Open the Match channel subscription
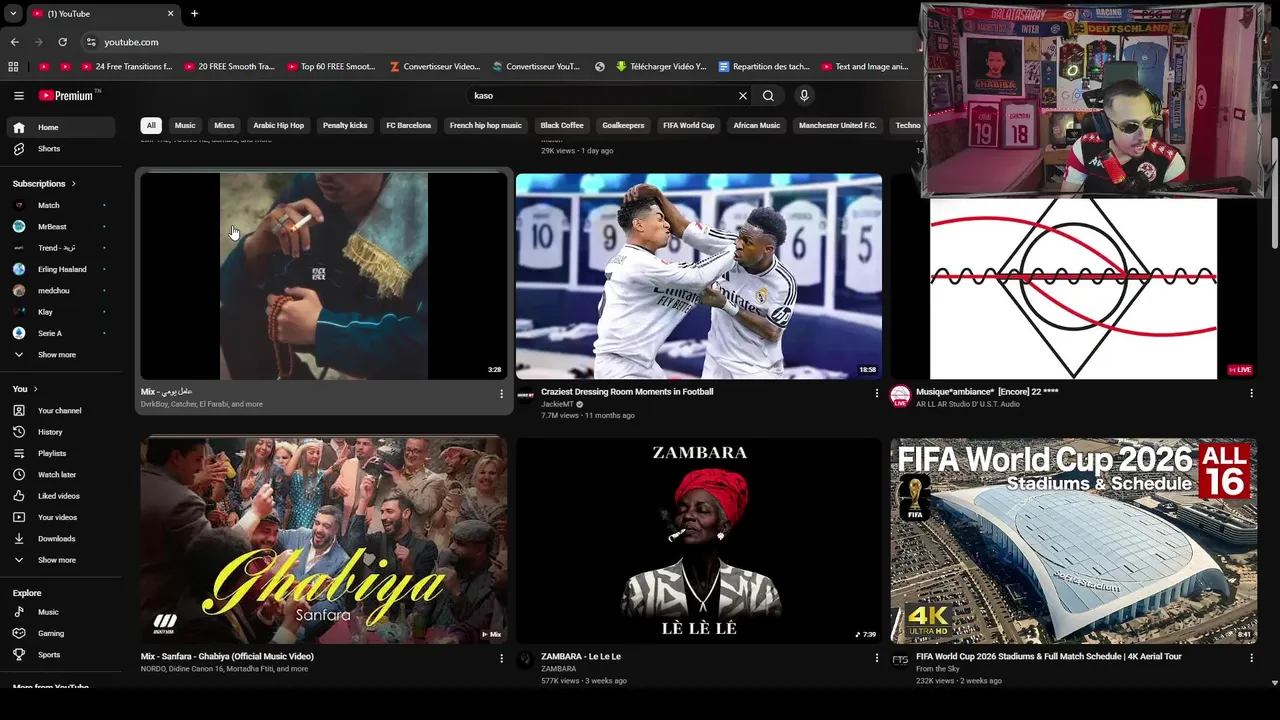The image size is (1280, 720). [60, 206]
